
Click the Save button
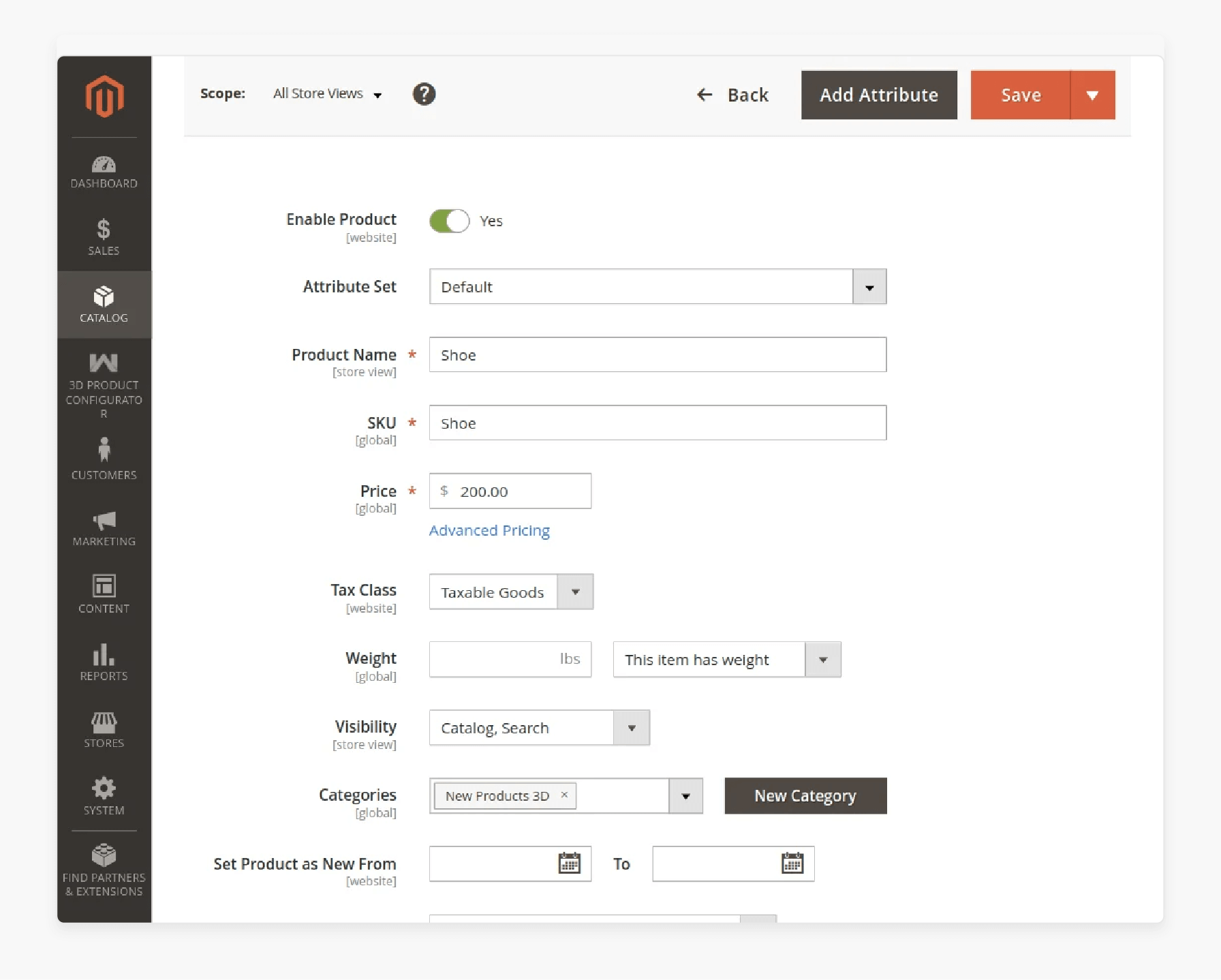(1021, 95)
